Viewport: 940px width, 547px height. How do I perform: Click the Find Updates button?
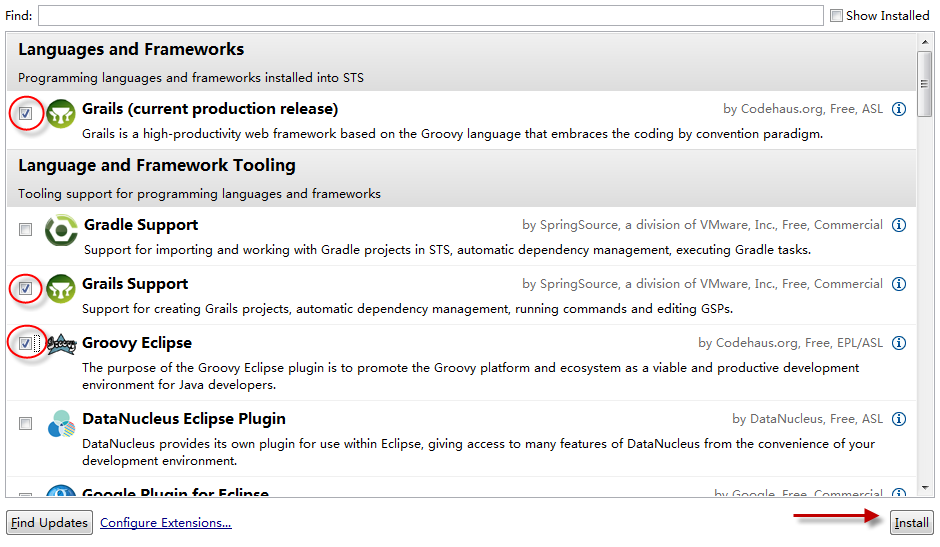tap(50, 523)
